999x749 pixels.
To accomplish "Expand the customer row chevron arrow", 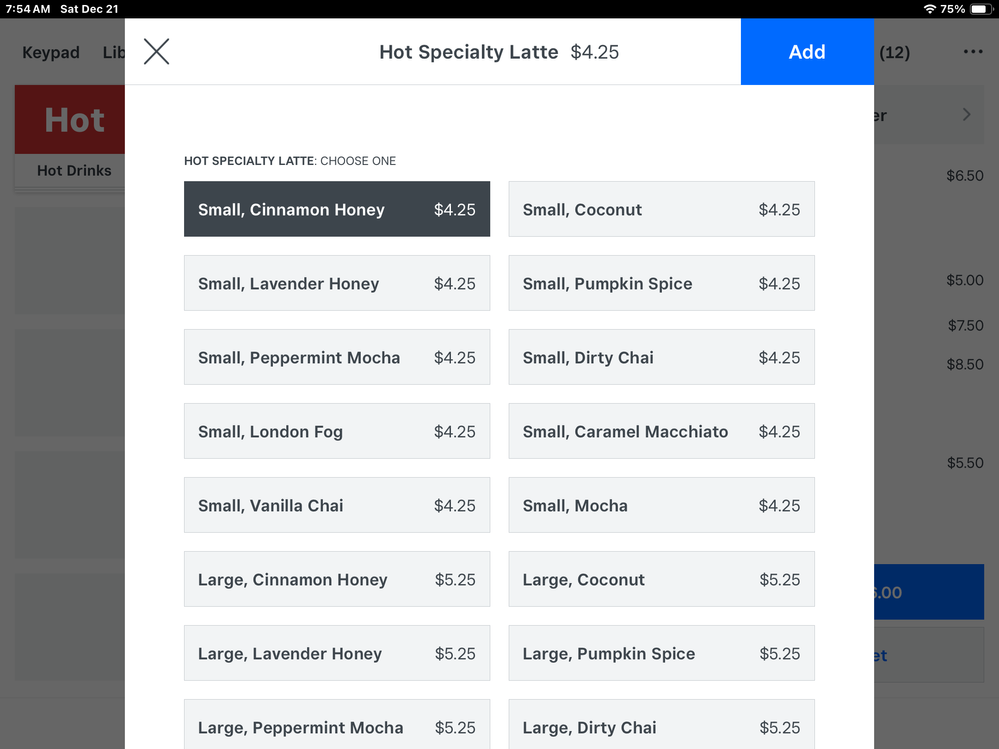I will 966,115.
